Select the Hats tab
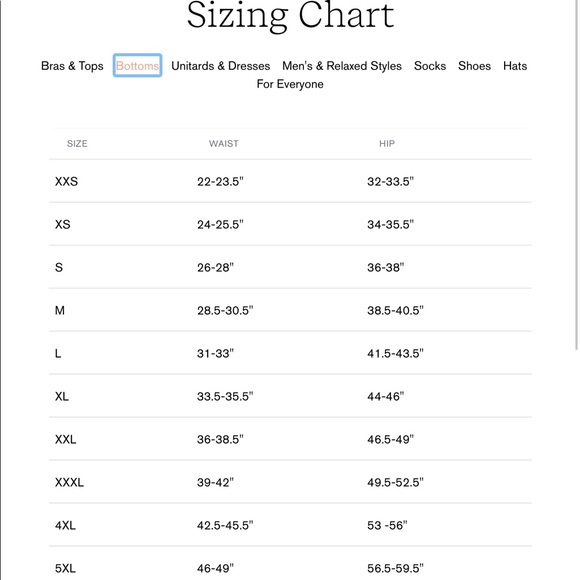Image resolution: width=580 pixels, height=580 pixels. pyautogui.click(x=515, y=66)
